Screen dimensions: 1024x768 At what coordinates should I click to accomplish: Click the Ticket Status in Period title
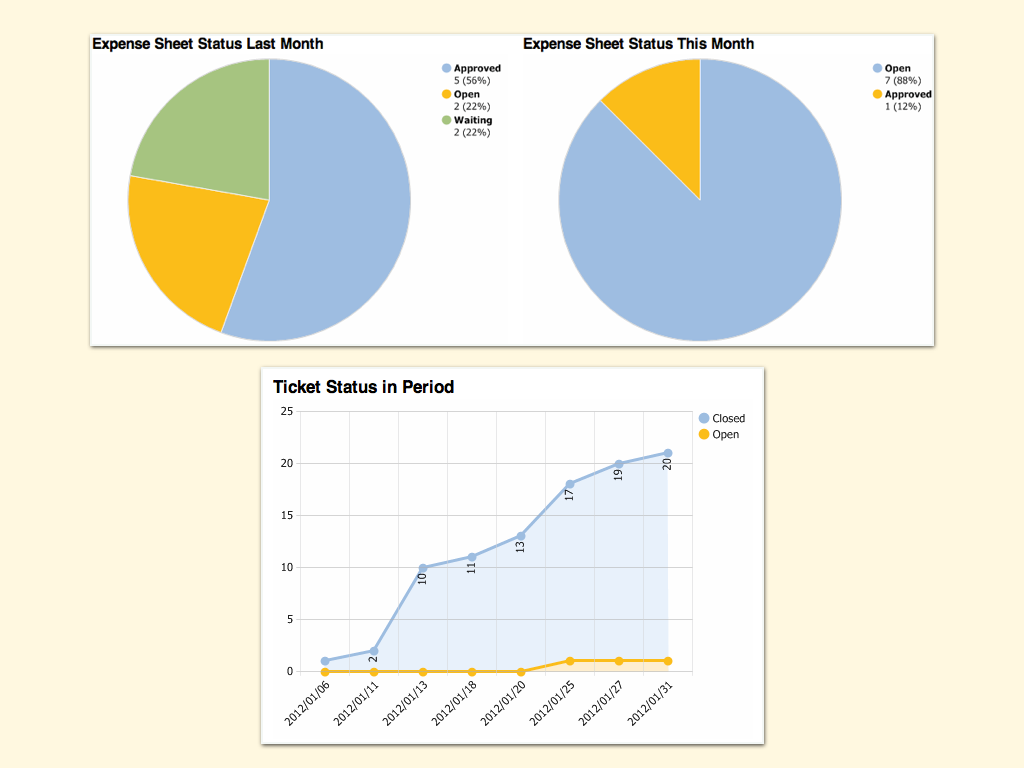[x=363, y=387]
